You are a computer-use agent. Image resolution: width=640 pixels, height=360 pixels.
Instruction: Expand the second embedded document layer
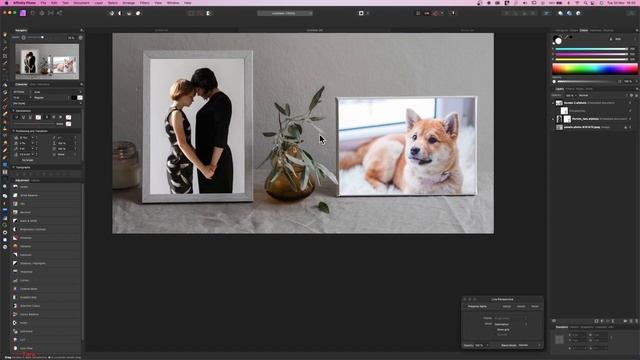(x=553, y=119)
